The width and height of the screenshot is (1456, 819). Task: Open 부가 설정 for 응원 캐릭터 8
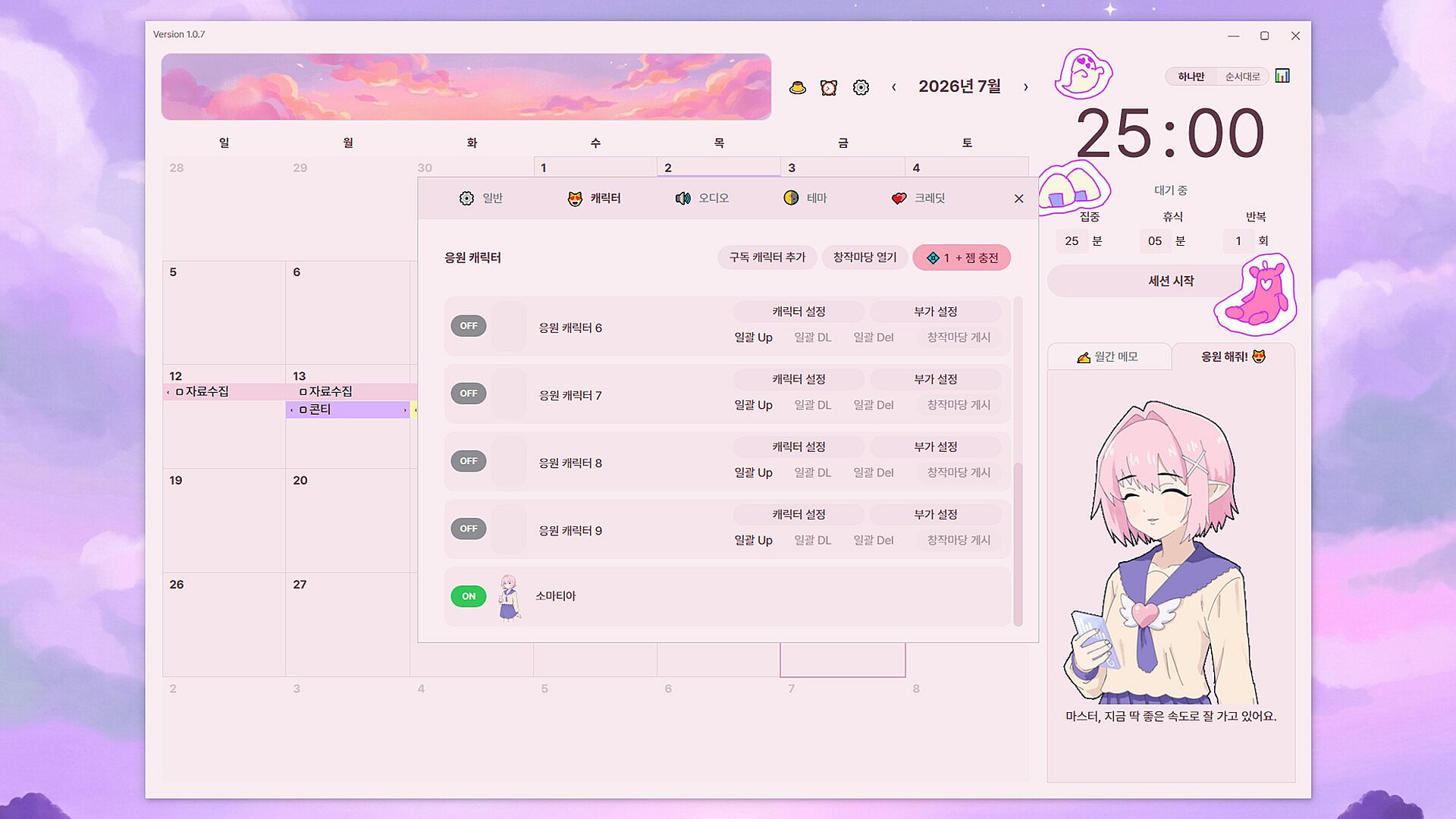pyautogui.click(x=935, y=447)
